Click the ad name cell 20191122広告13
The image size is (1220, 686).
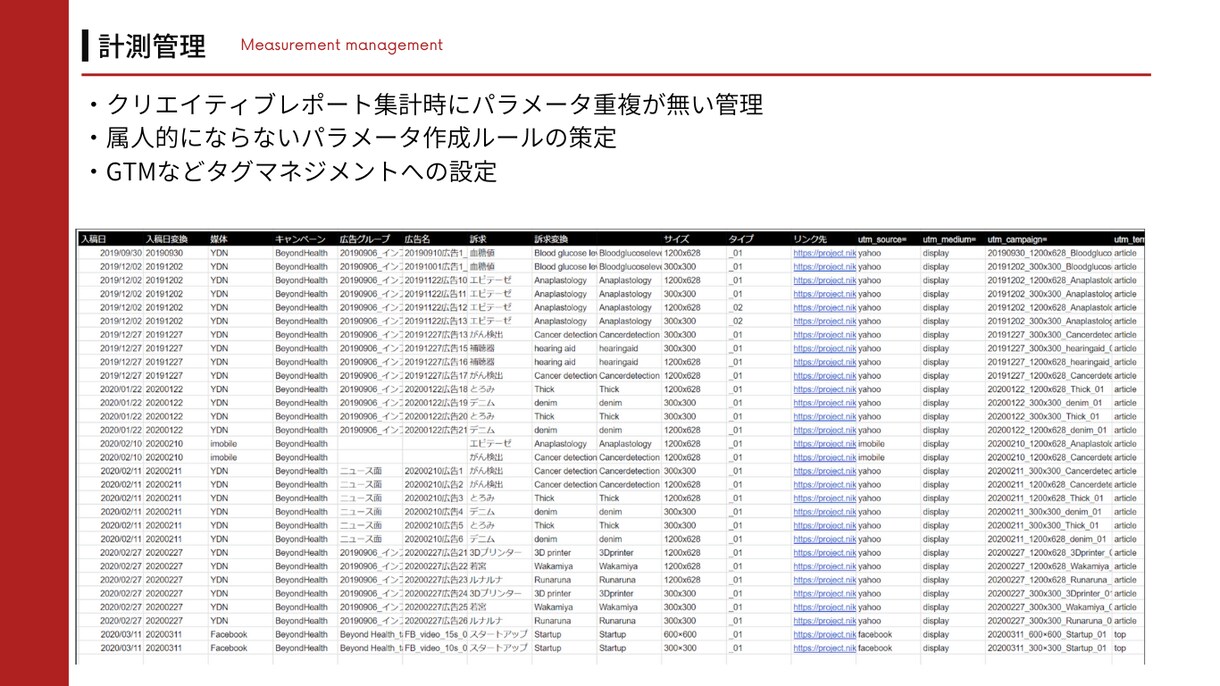coord(436,321)
